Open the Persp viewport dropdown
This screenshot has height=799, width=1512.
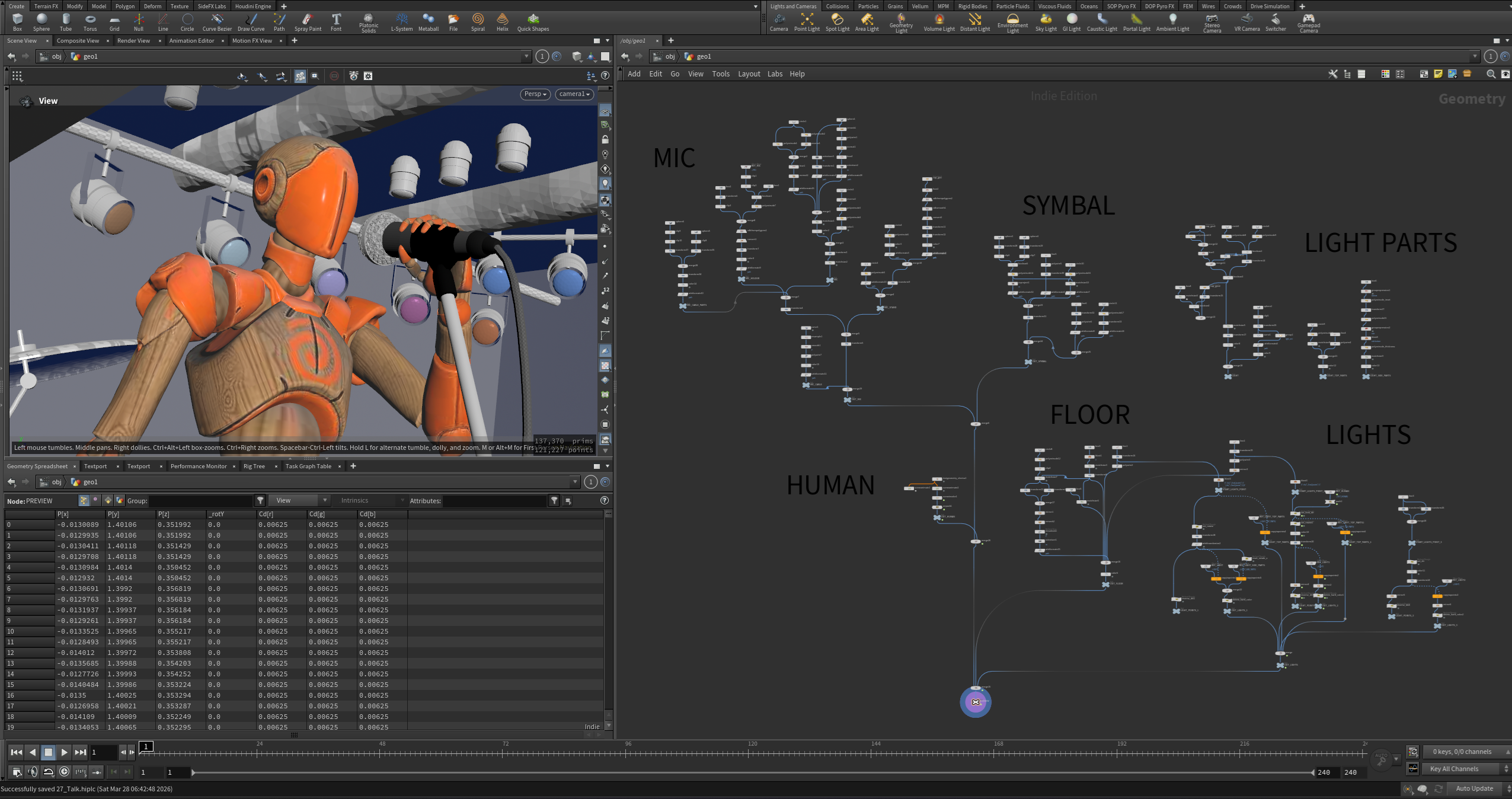click(535, 94)
